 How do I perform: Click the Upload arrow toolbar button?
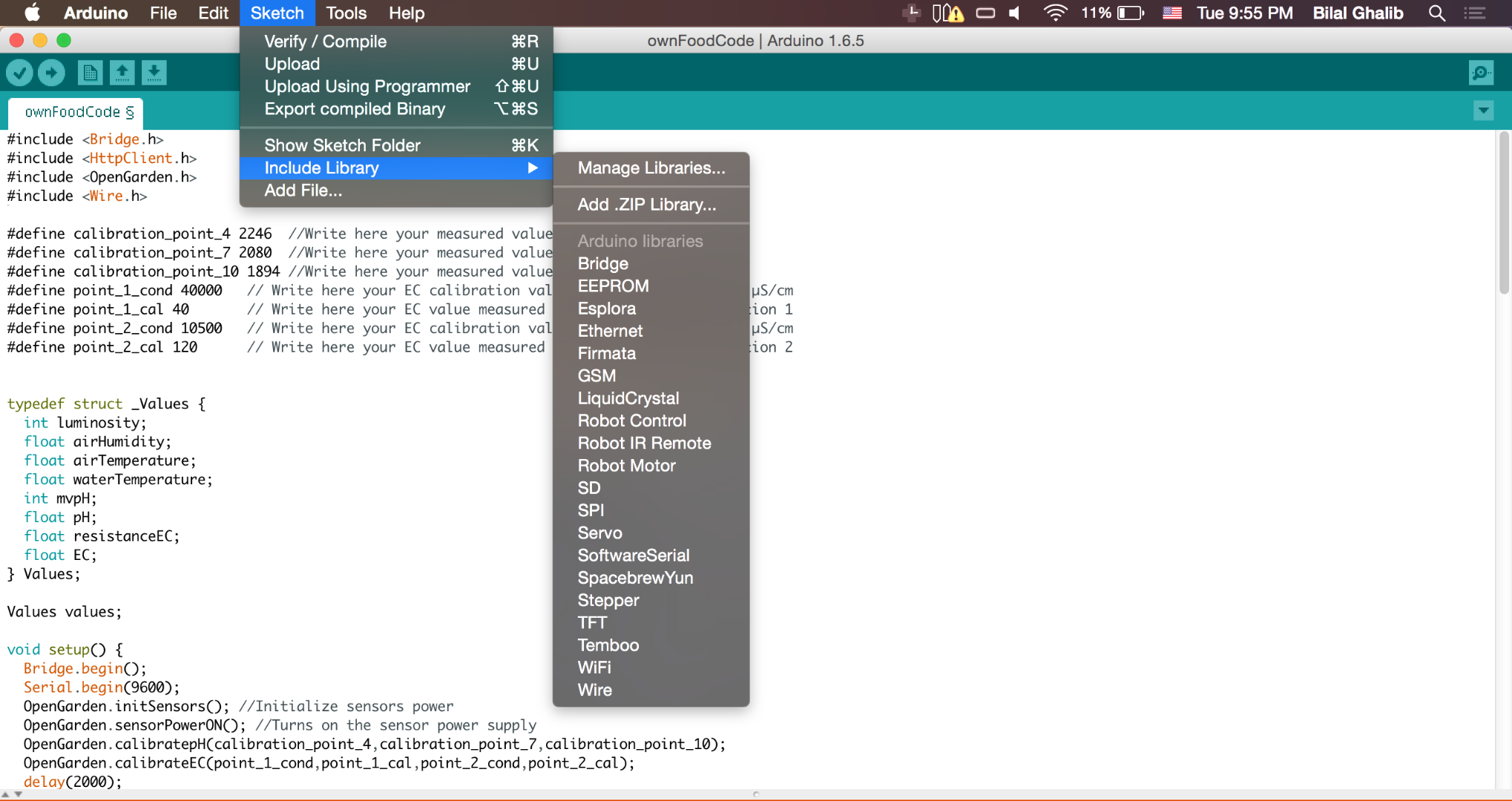coord(51,73)
